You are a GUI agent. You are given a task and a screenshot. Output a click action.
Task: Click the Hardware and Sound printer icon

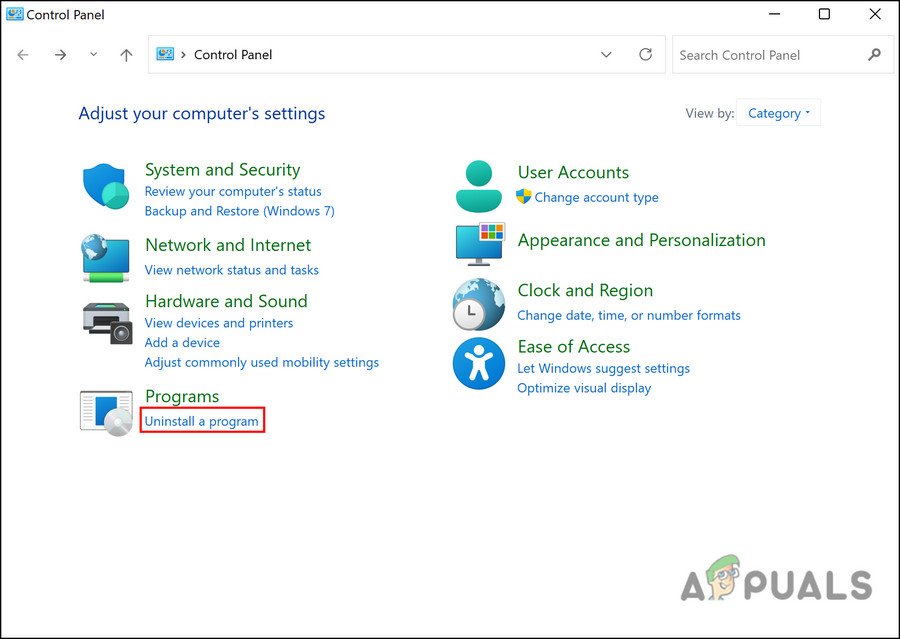[x=106, y=321]
